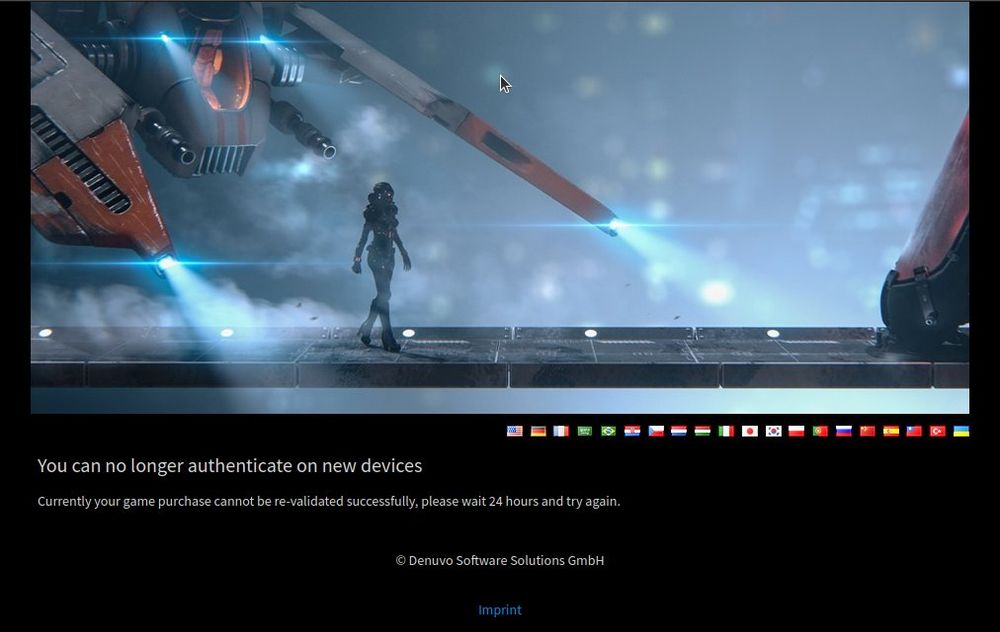
Task: Pick the Brazilian flag language
Action: [608, 431]
